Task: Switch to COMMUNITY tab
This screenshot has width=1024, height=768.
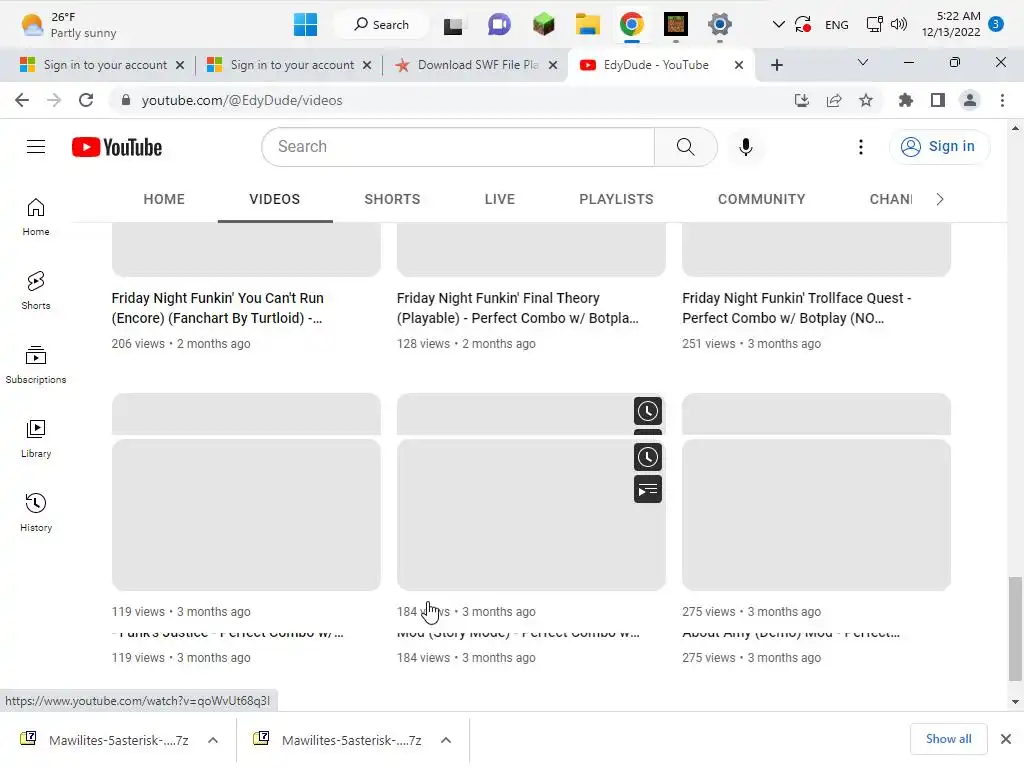Action: pyautogui.click(x=761, y=199)
